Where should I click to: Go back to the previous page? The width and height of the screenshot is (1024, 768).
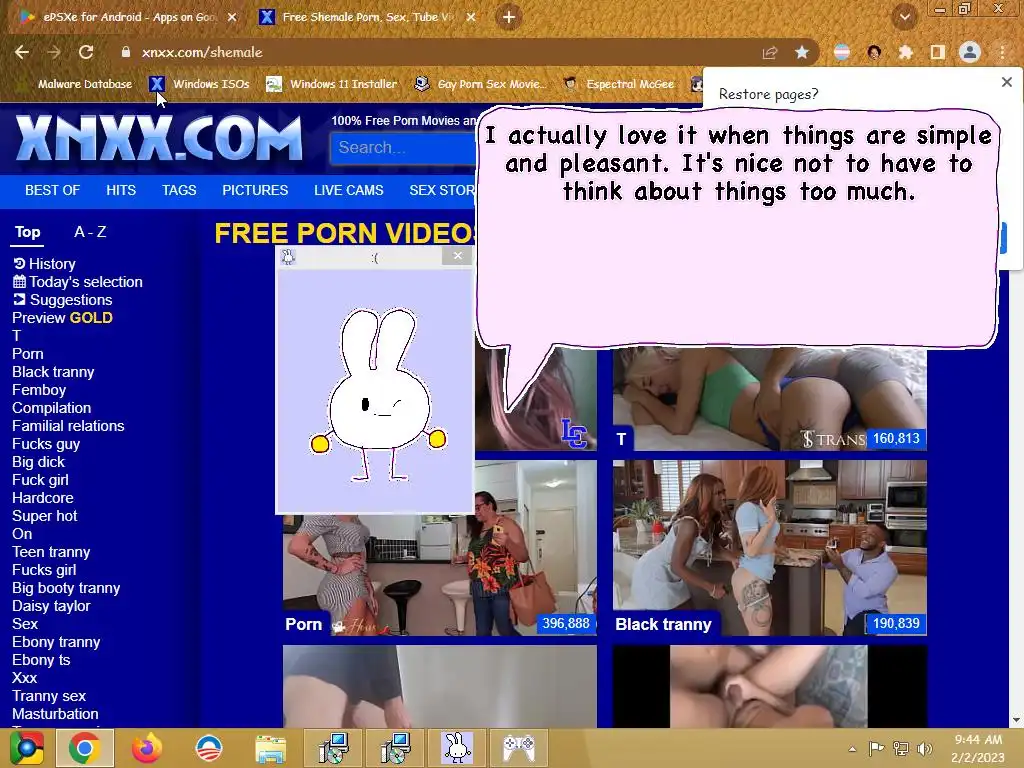click(x=22, y=52)
